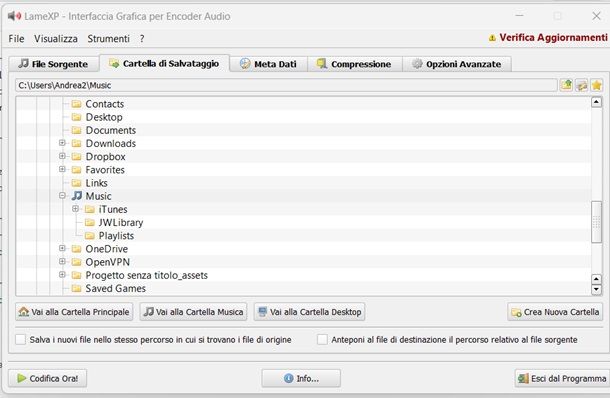Select the Contacts folder label
The width and height of the screenshot is (610, 398).
click(x=105, y=104)
